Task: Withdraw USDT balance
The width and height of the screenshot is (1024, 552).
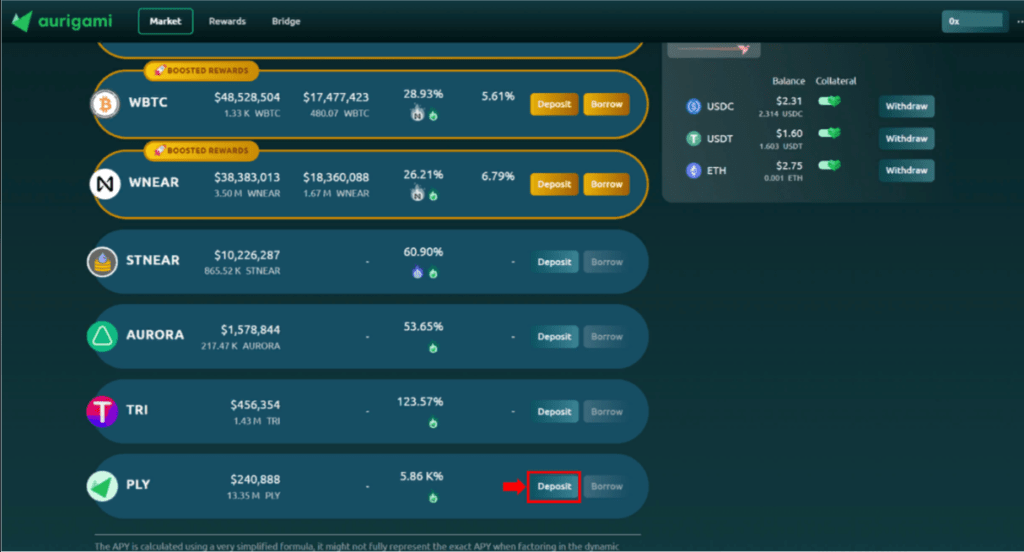Action: 906,138
